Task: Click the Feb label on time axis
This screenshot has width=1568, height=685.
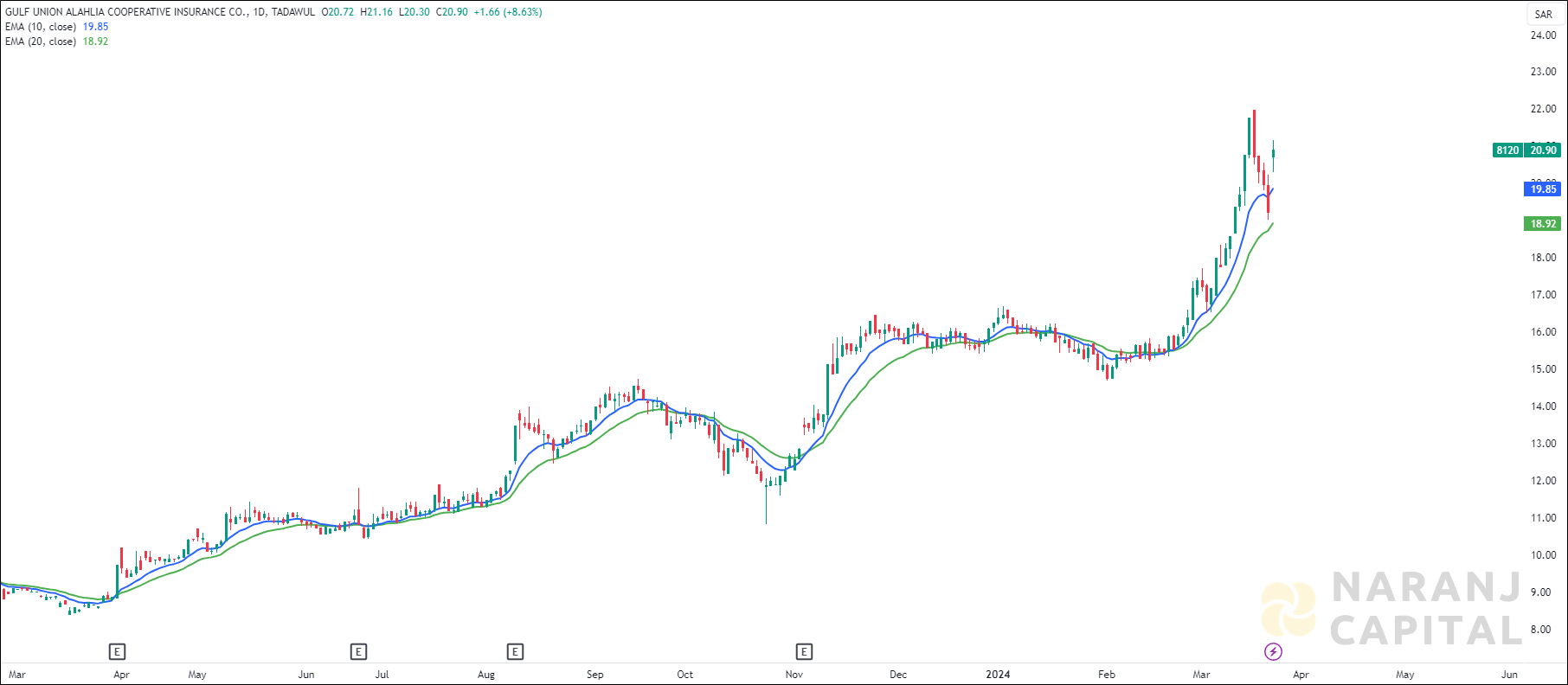Action: pos(1106,675)
